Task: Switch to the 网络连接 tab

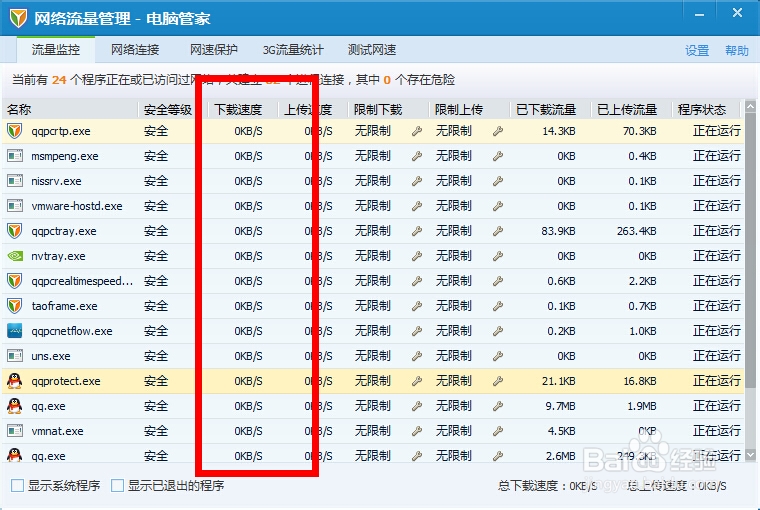Action: coord(135,49)
